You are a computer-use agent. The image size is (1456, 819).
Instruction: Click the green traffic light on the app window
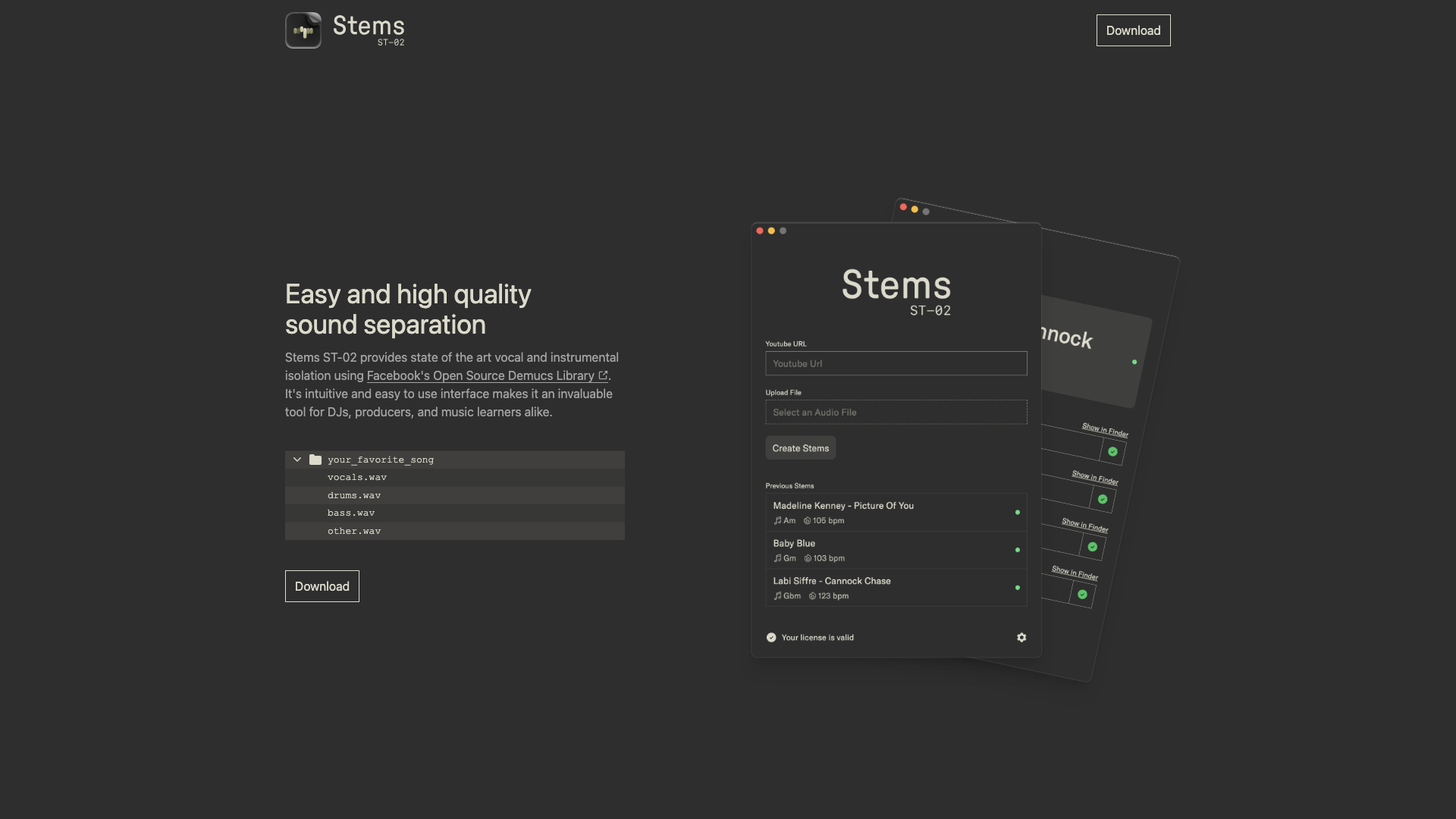click(783, 230)
